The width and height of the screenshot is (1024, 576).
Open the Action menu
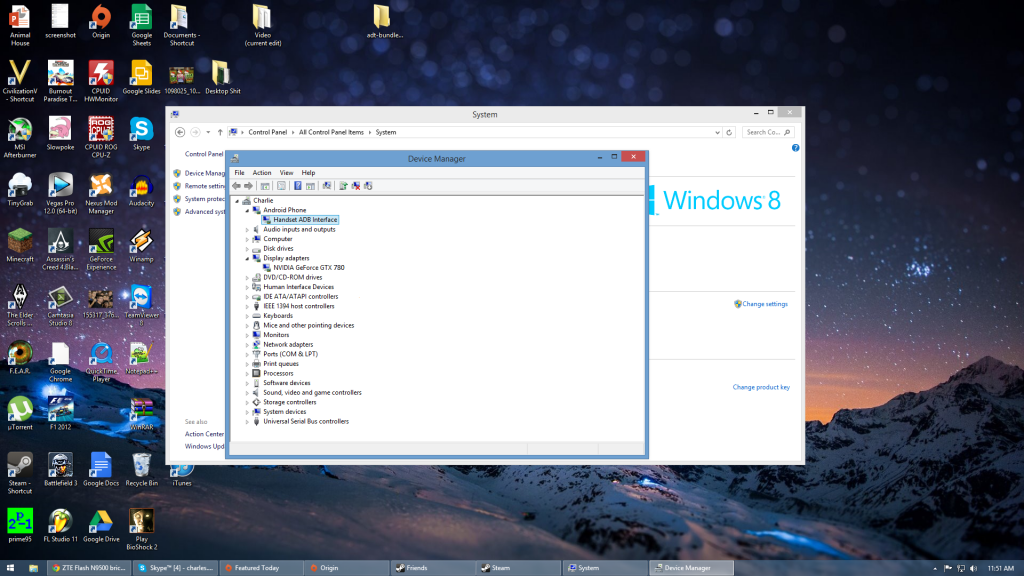point(261,172)
